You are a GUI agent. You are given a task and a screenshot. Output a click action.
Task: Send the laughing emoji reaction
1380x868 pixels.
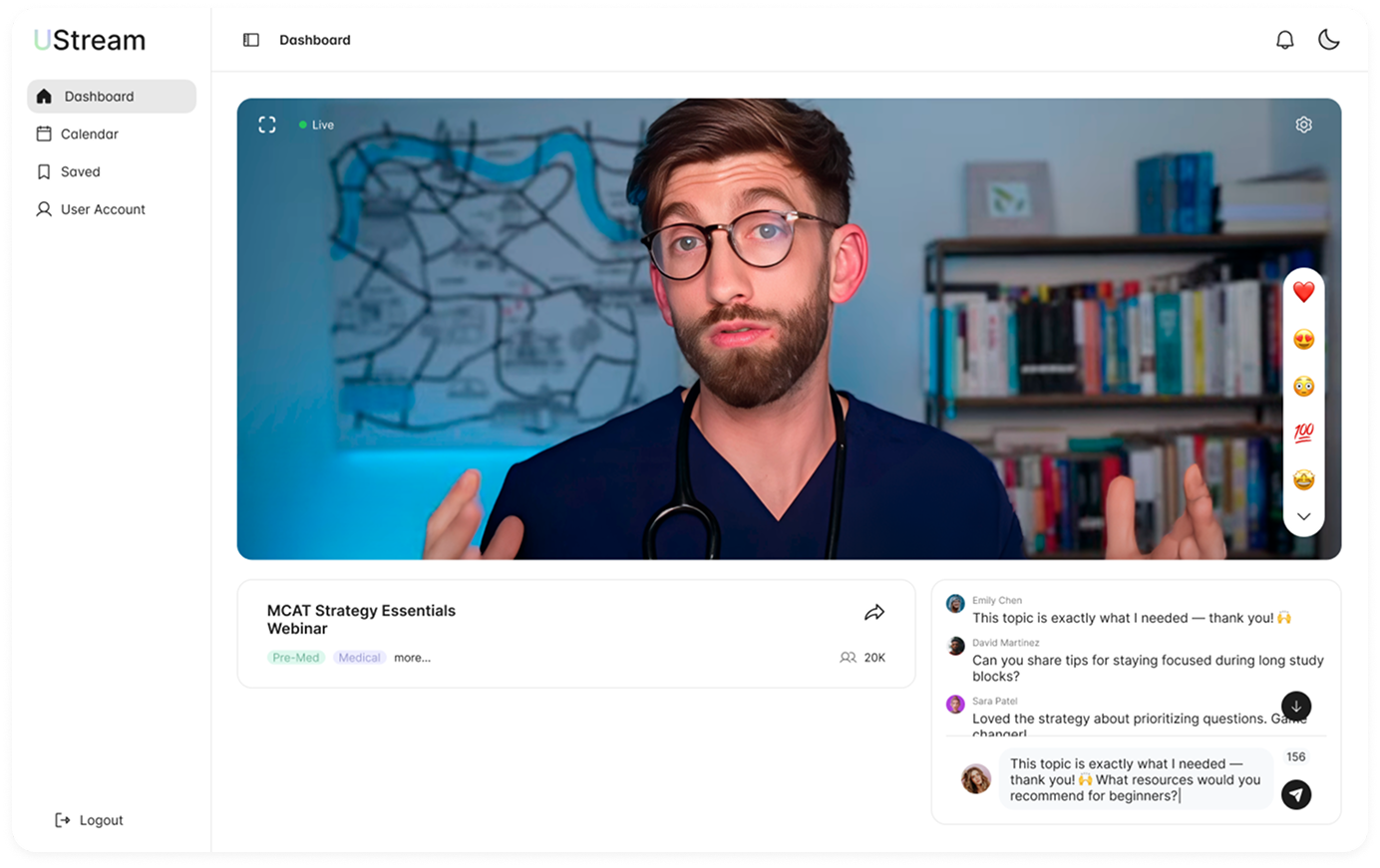click(x=1303, y=479)
